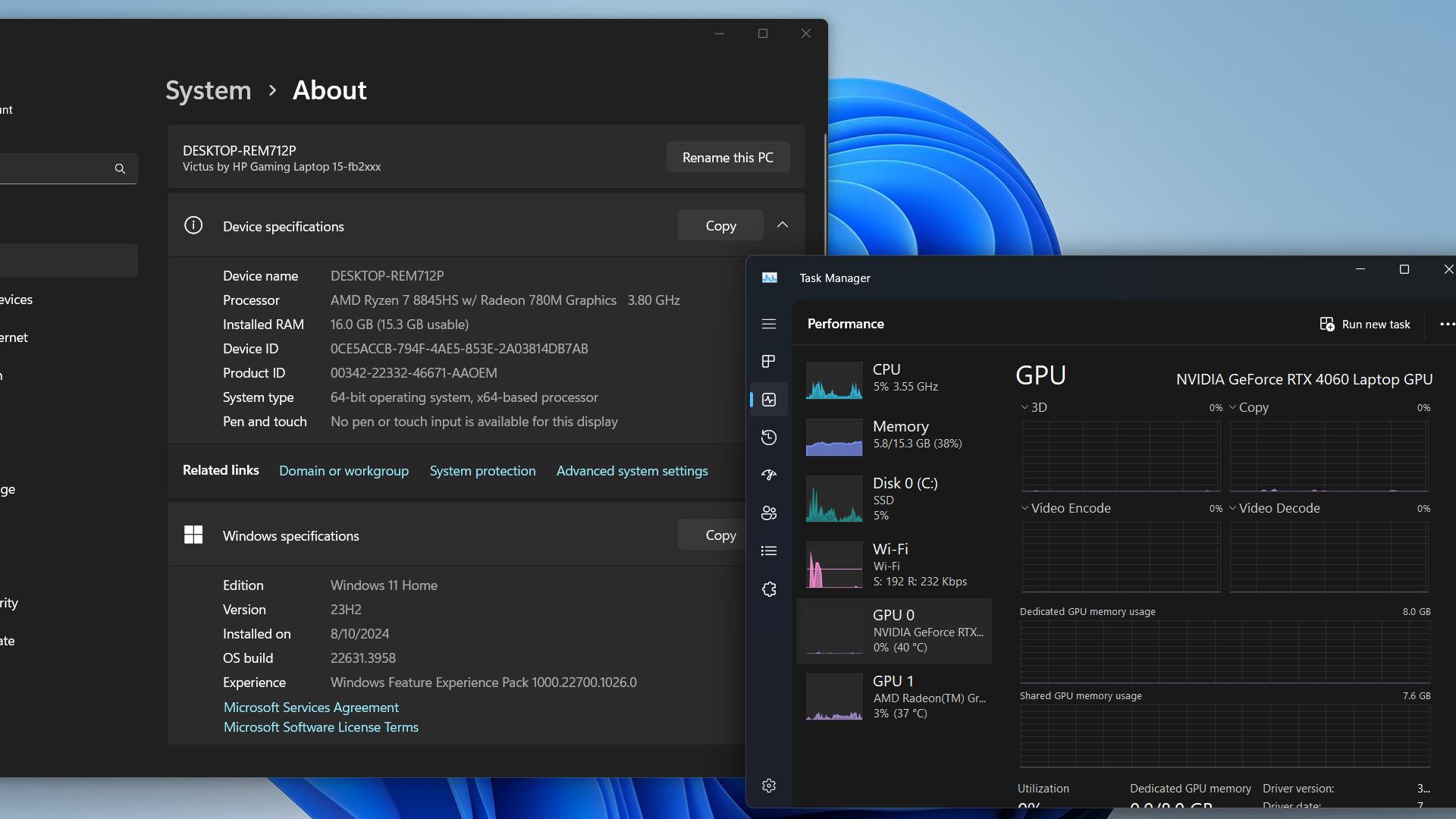Minimize the Settings window
This screenshot has width=1456, height=819.
pos(720,33)
